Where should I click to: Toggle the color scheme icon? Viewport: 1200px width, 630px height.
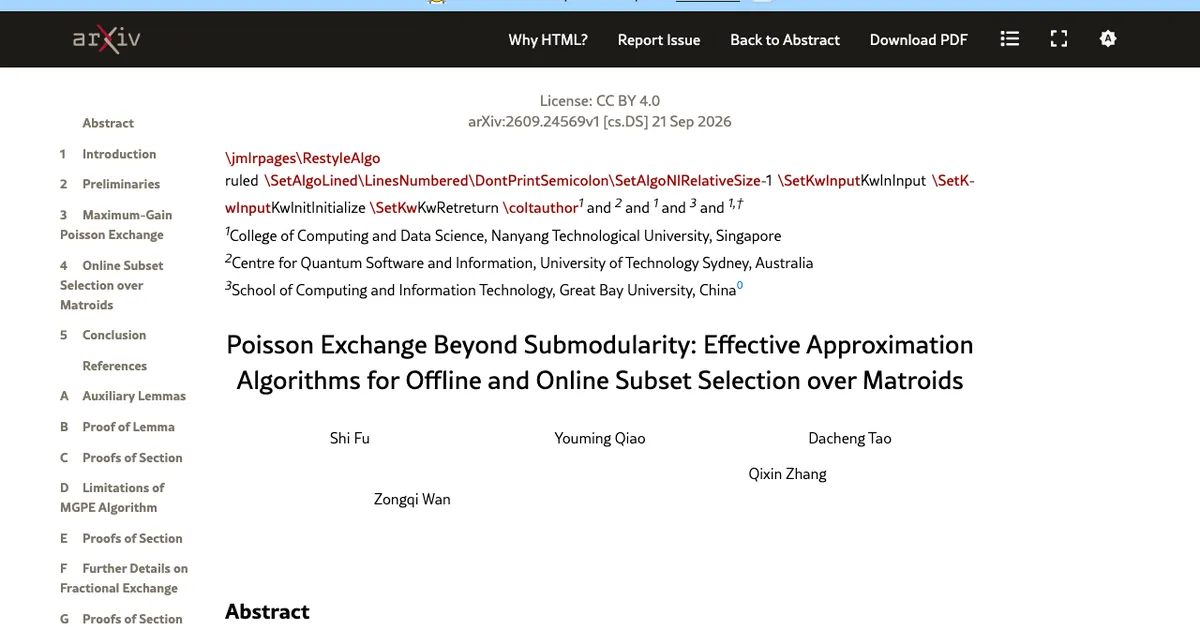[x=1107, y=39]
